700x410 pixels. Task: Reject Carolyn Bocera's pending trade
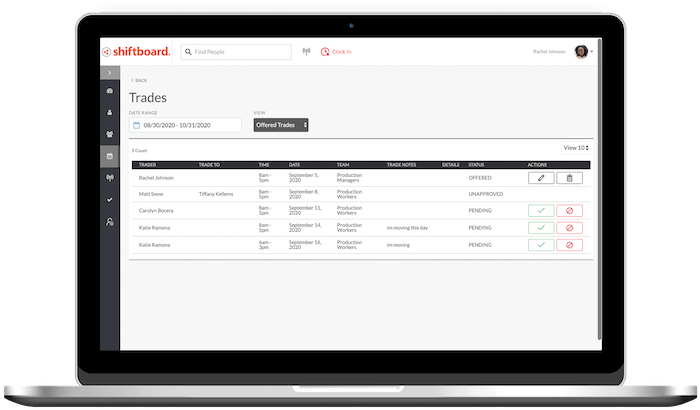[569, 211]
